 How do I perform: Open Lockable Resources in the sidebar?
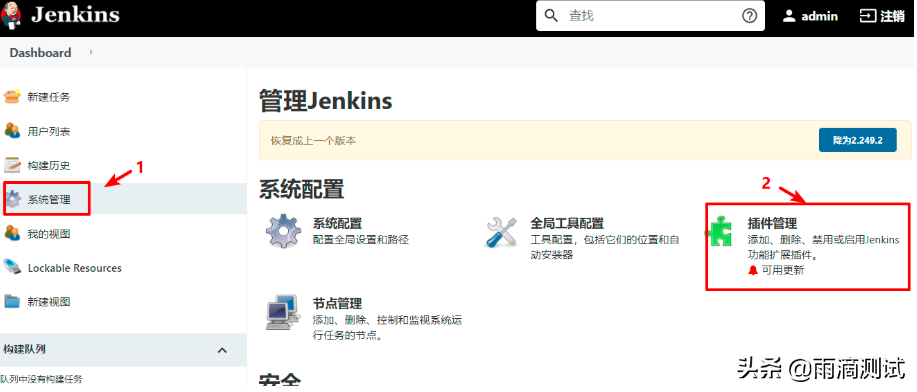click(74, 268)
